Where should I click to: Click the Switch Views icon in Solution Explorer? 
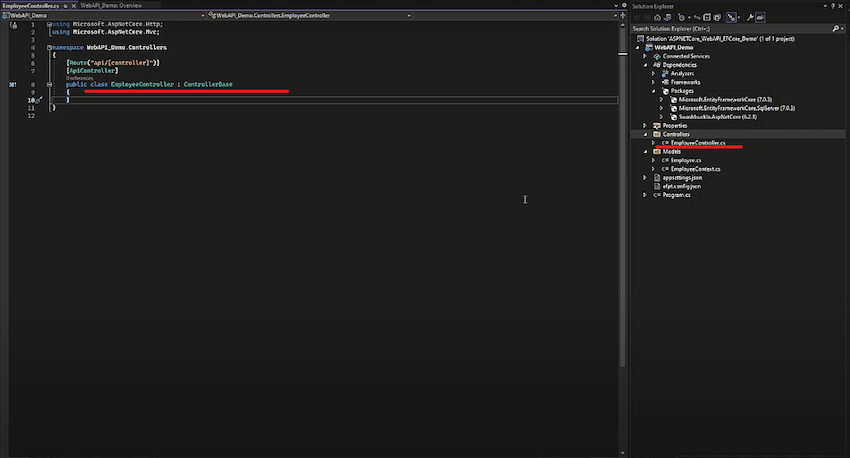point(668,17)
